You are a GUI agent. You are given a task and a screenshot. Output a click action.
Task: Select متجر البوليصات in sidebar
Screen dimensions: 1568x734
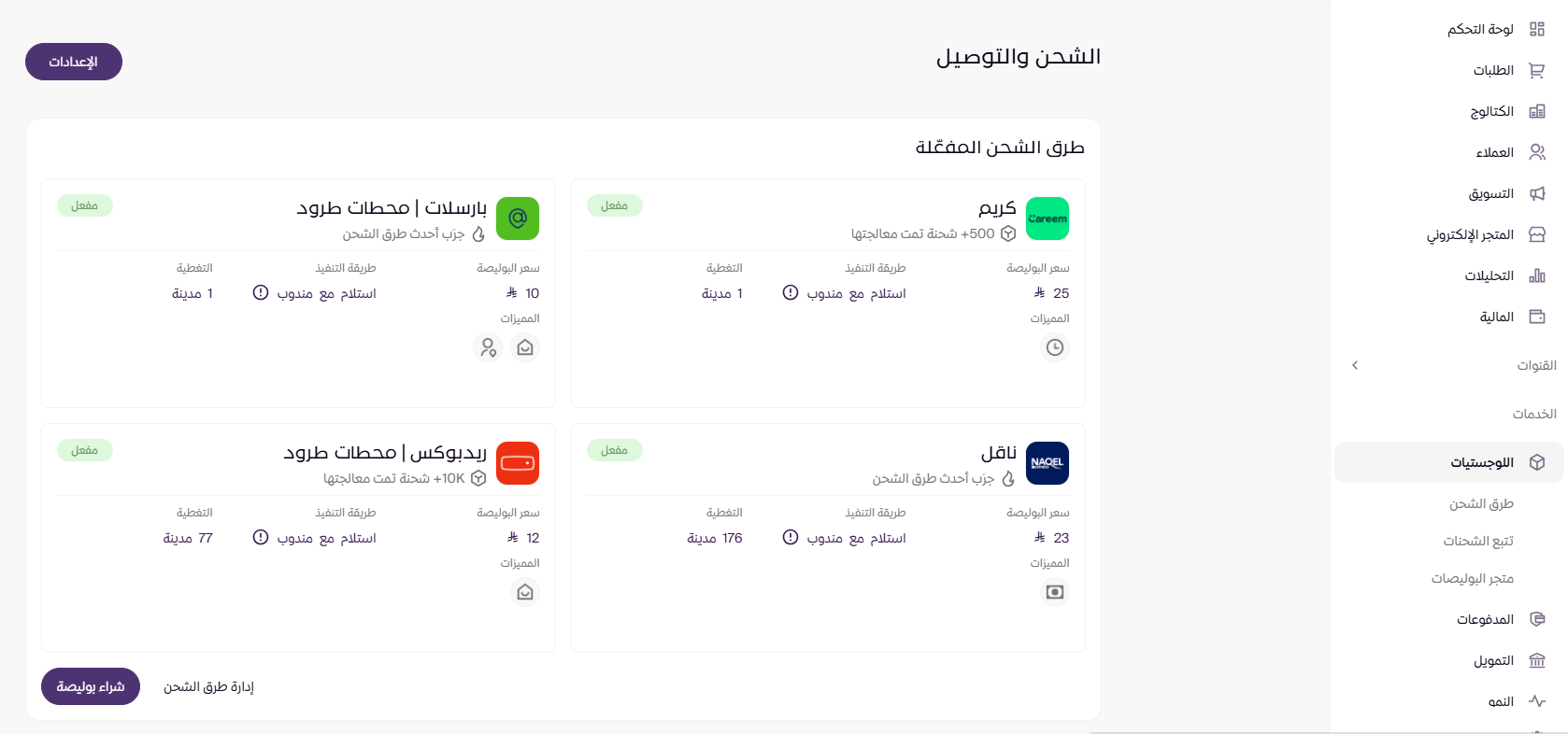pos(1473,578)
